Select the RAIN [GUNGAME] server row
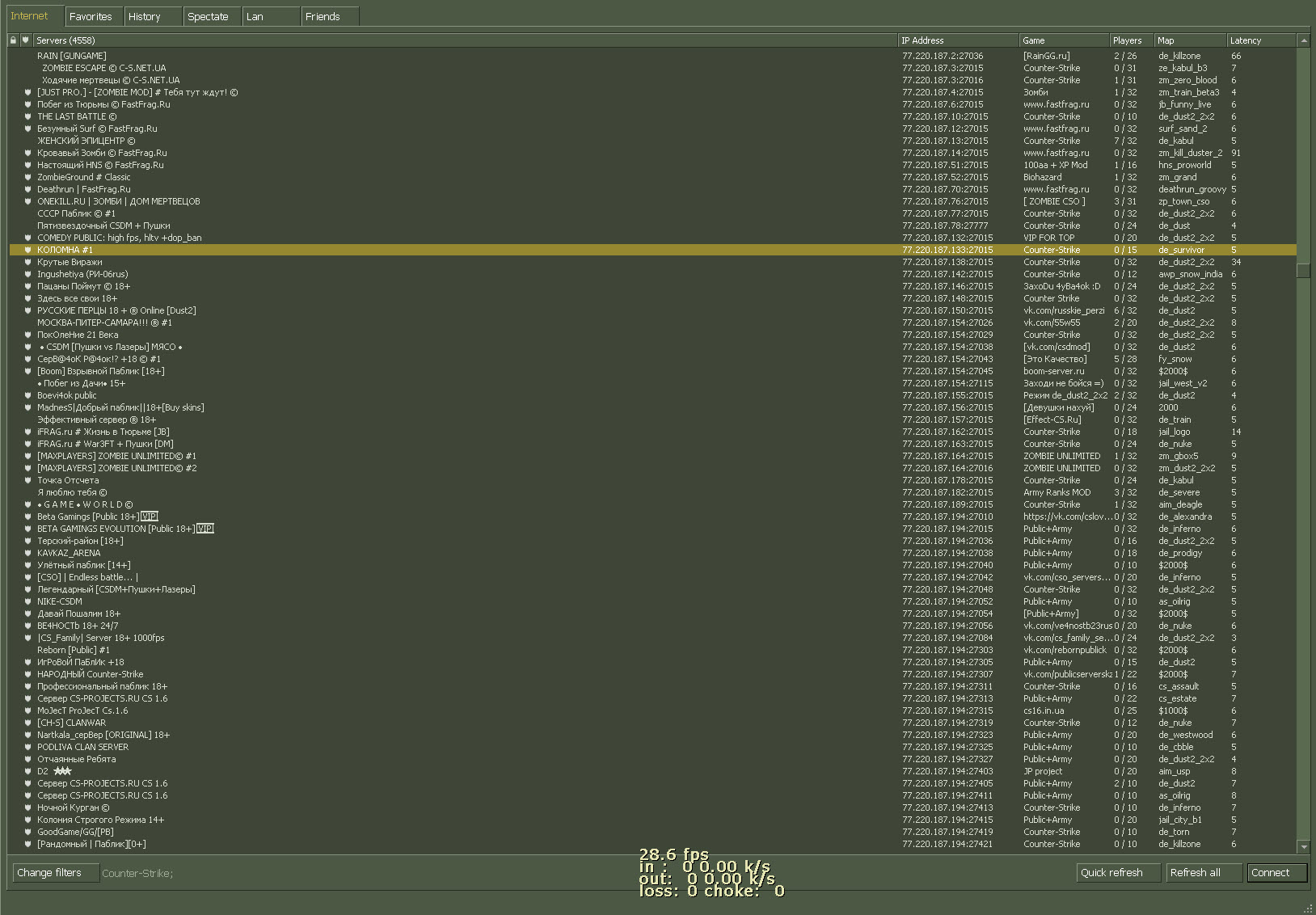The width and height of the screenshot is (1316, 915). (652, 56)
